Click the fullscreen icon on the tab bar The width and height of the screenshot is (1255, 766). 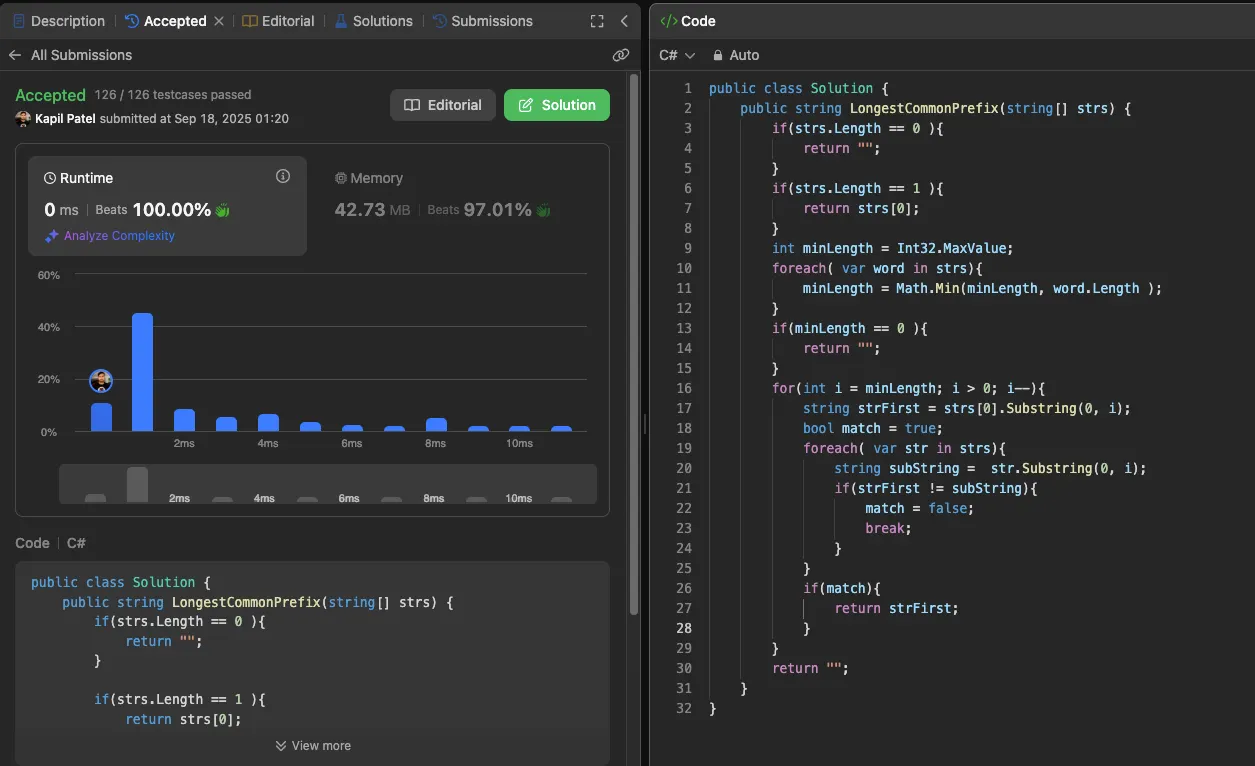coord(597,20)
